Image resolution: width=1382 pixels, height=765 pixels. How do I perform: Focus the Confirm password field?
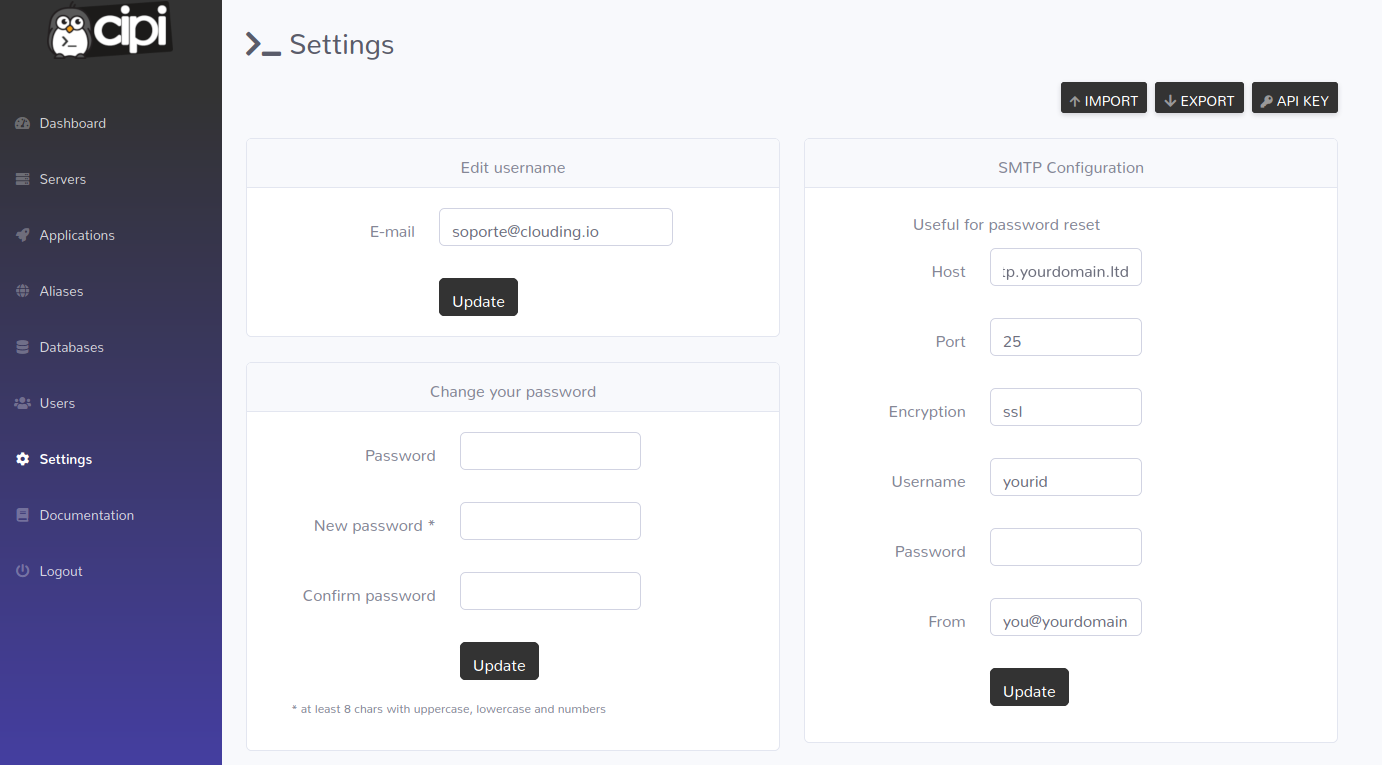tap(550, 591)
